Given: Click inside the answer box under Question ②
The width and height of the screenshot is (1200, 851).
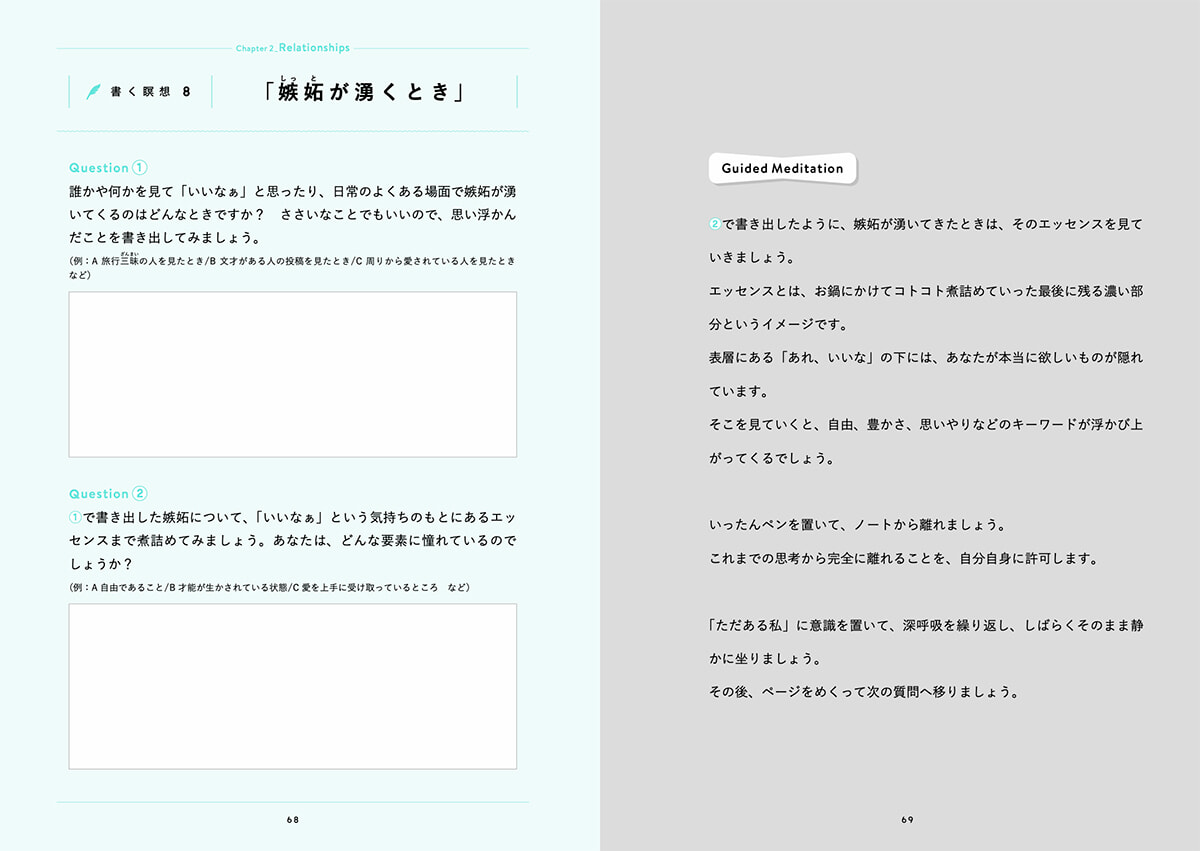Looking at the screenshot, I should [292, 686].
